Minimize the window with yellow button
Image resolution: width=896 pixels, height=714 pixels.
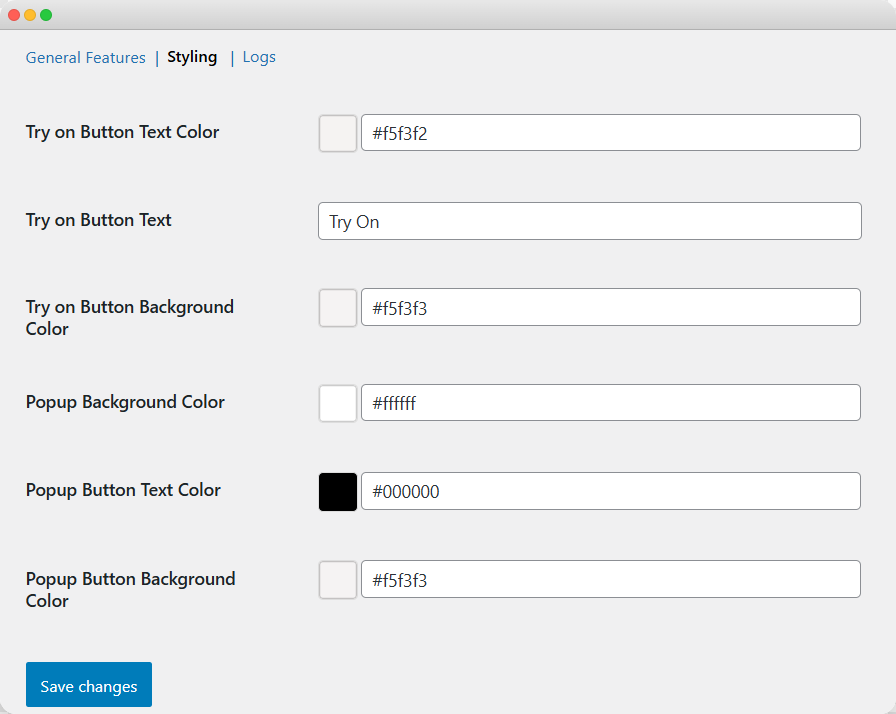pos(30,15)
